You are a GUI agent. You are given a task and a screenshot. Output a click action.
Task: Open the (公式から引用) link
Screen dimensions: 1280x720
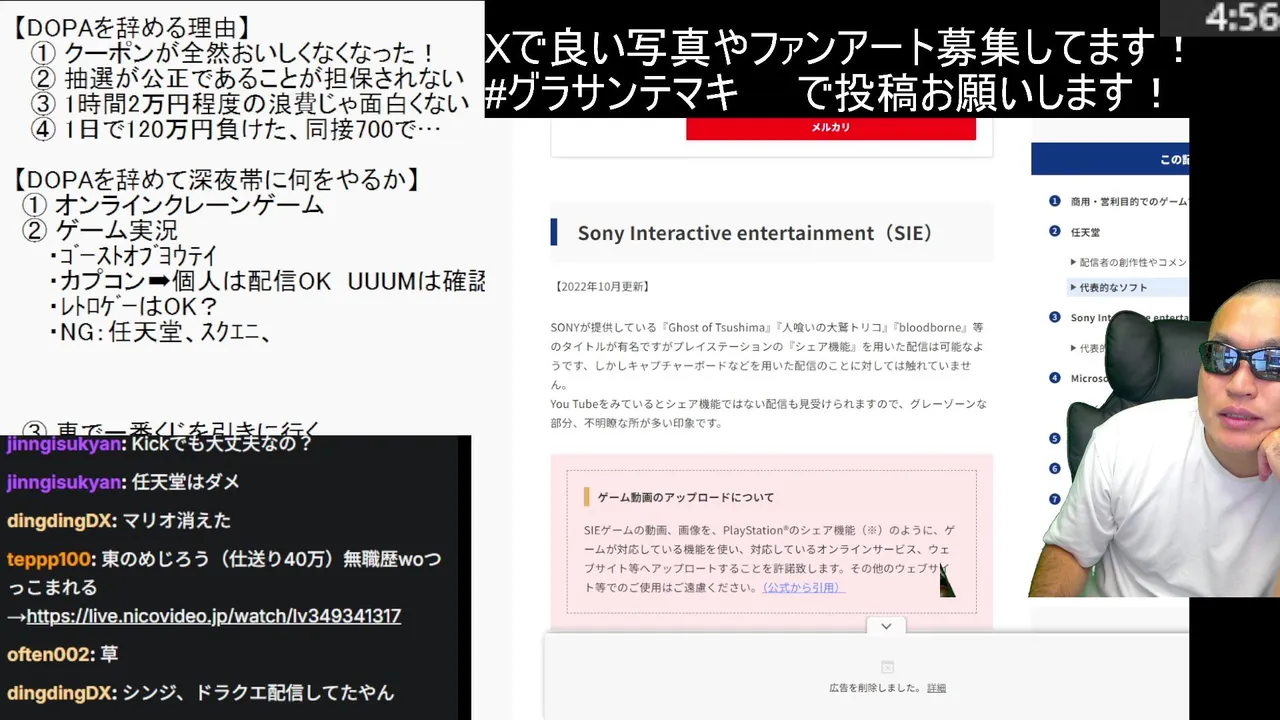803,588
